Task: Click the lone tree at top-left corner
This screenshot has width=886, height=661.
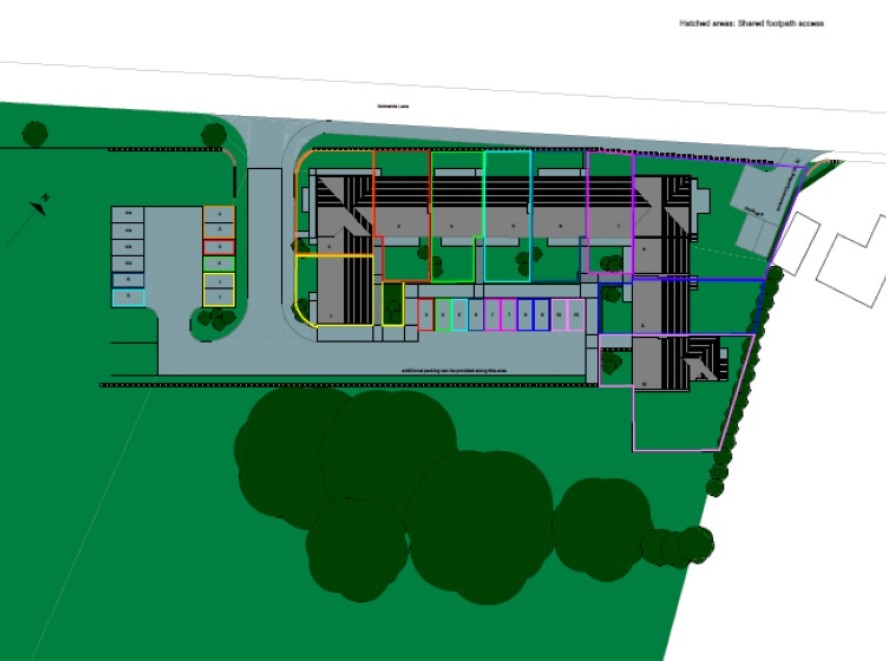Action: (35, 132)
